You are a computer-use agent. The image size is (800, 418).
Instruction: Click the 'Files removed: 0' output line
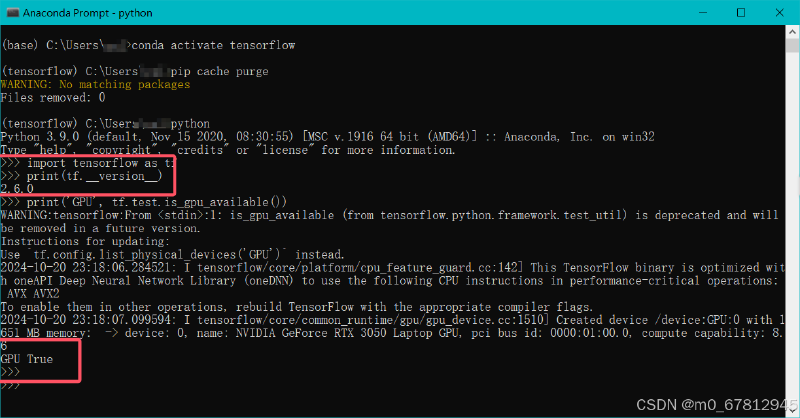coord(53,97)
